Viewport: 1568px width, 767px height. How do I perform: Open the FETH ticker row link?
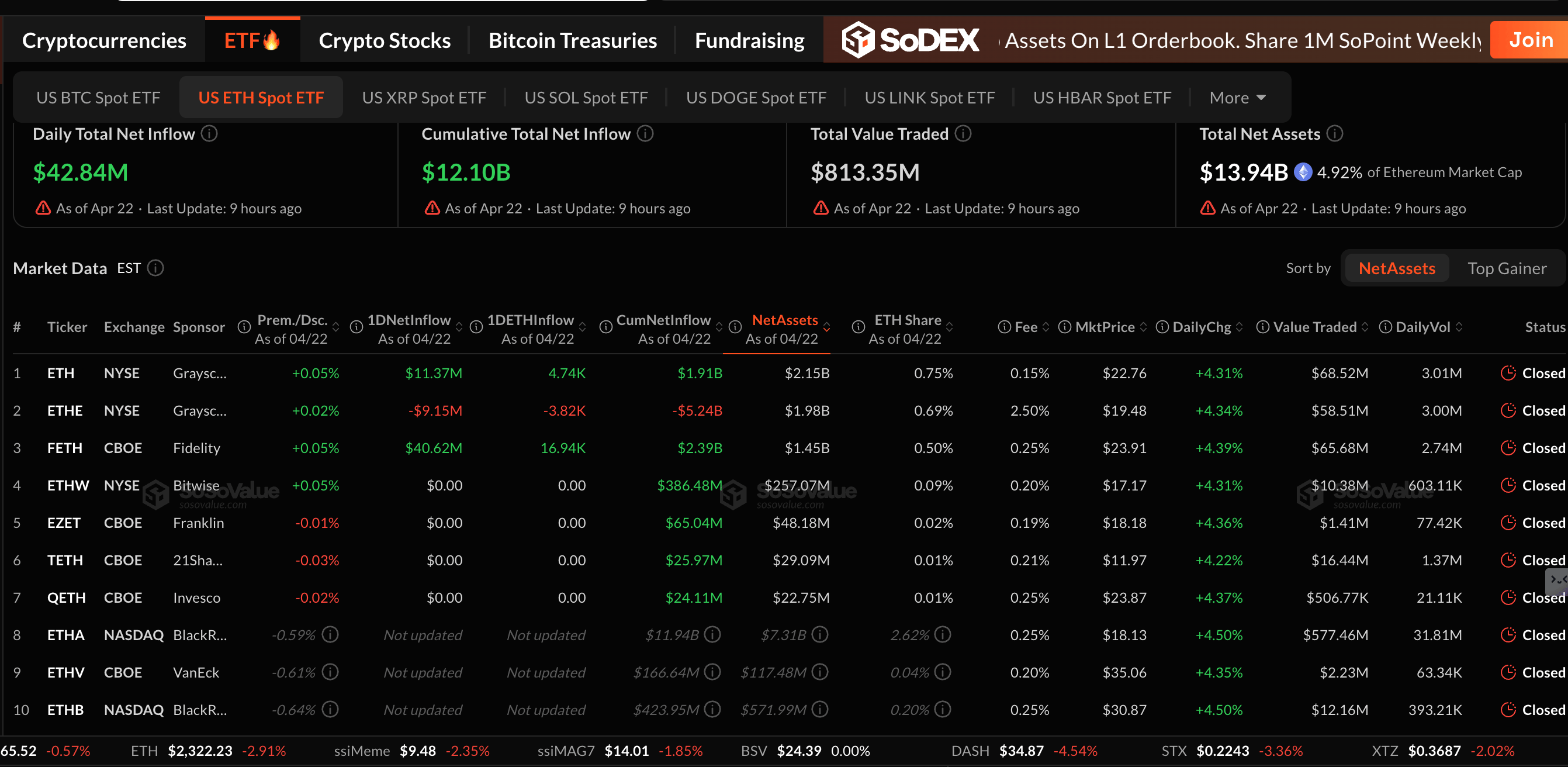pos(64,448)
